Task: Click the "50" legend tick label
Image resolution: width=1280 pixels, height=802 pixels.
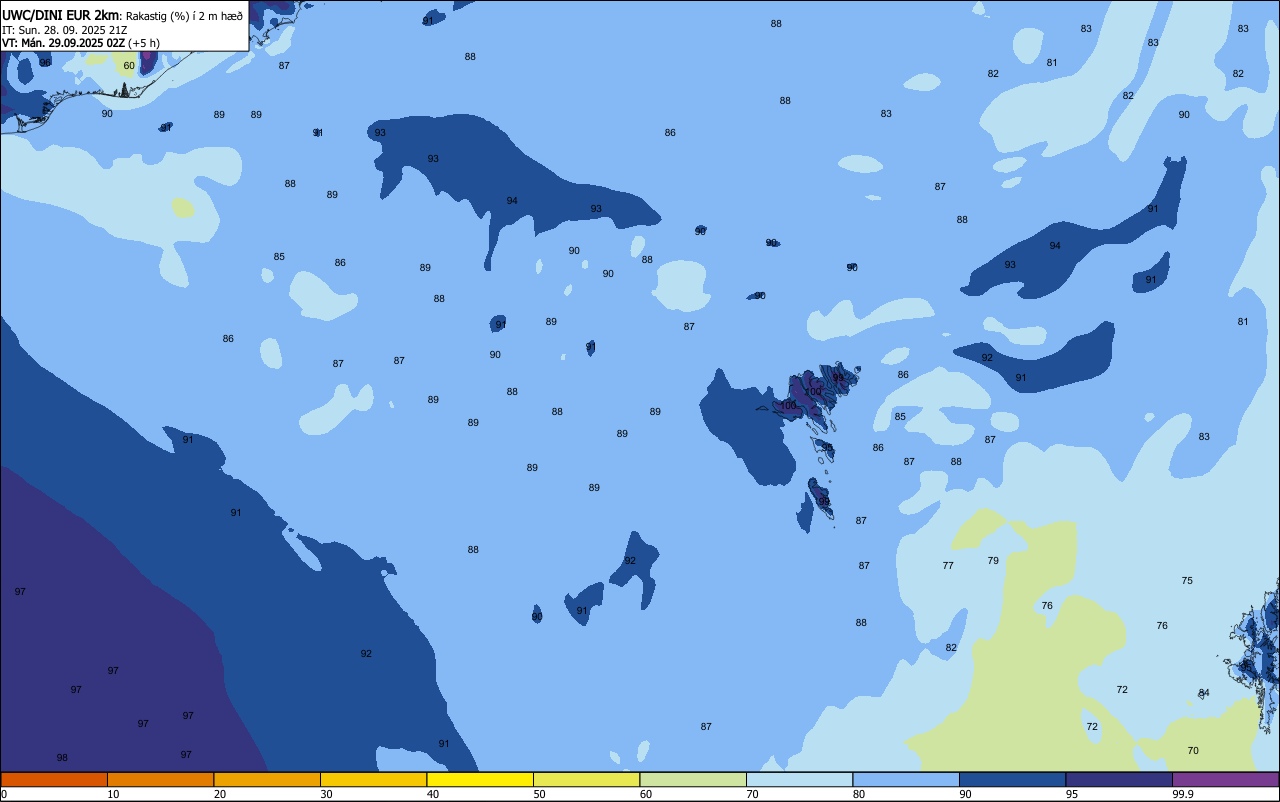Action: pyautogui.click(x=540, y=794)
